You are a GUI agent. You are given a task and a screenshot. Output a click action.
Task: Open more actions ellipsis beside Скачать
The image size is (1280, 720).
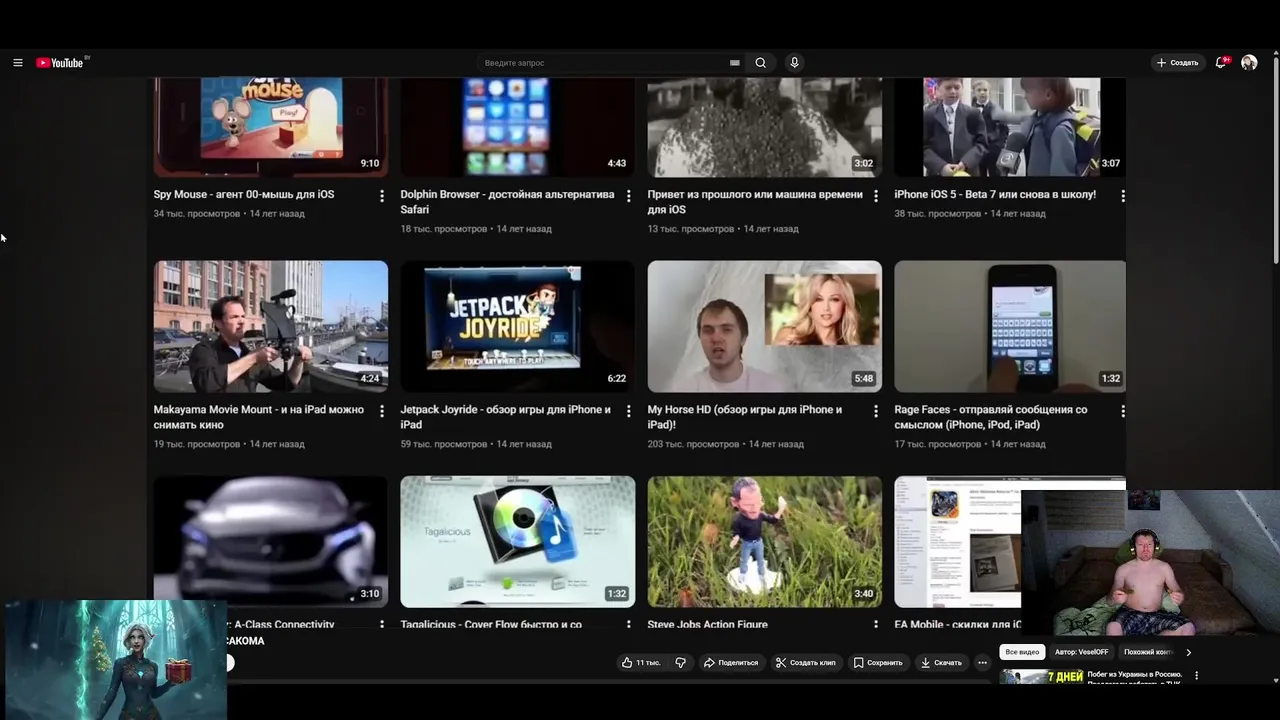pyautogui.click(x=982, y=662)
